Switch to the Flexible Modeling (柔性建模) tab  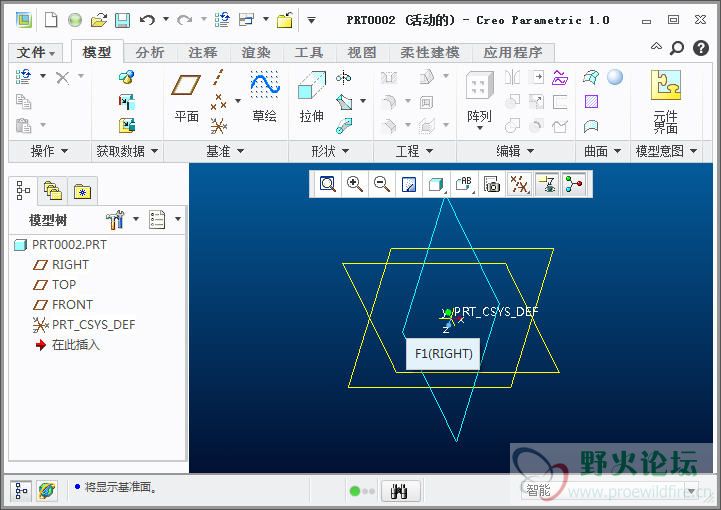(429, 52)
